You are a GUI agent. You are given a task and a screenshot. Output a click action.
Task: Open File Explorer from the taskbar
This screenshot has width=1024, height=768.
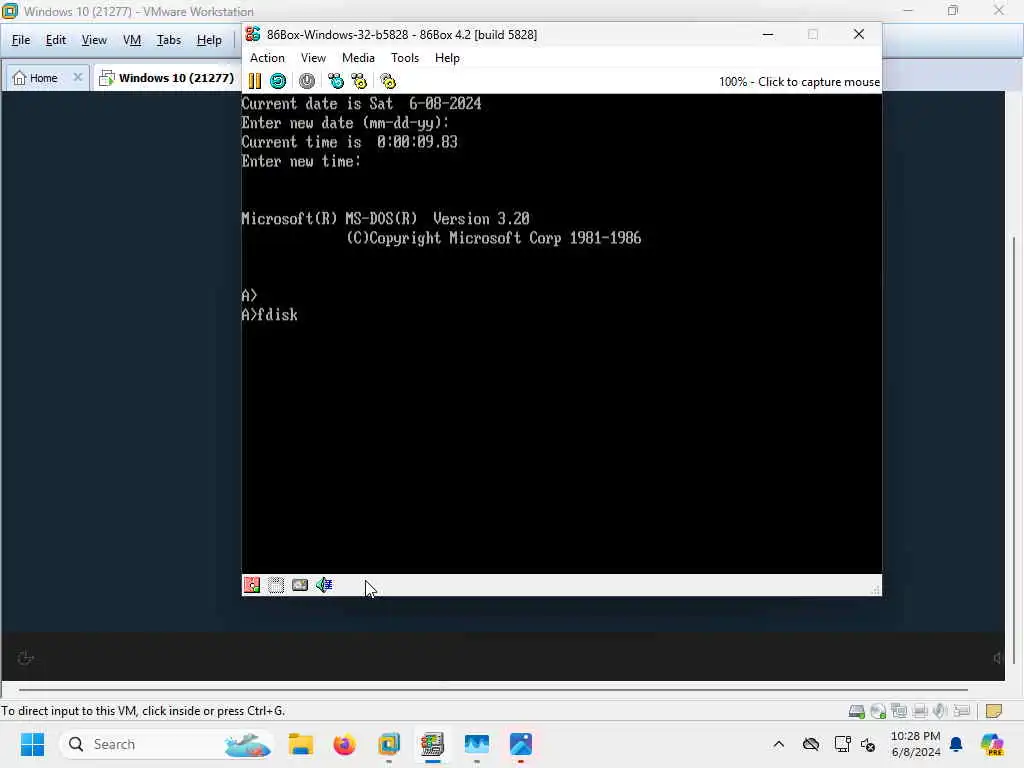point(301,744)
